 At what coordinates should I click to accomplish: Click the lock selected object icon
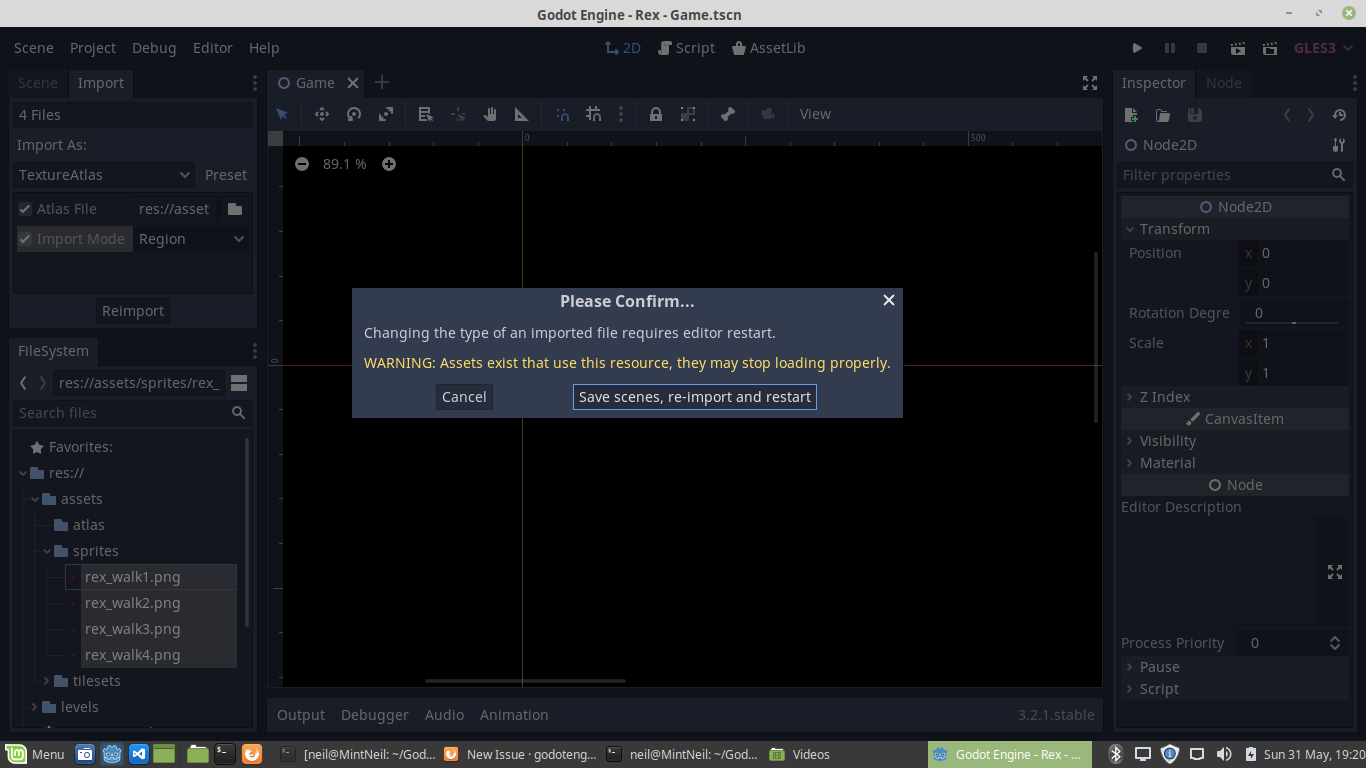coord(655,114)
